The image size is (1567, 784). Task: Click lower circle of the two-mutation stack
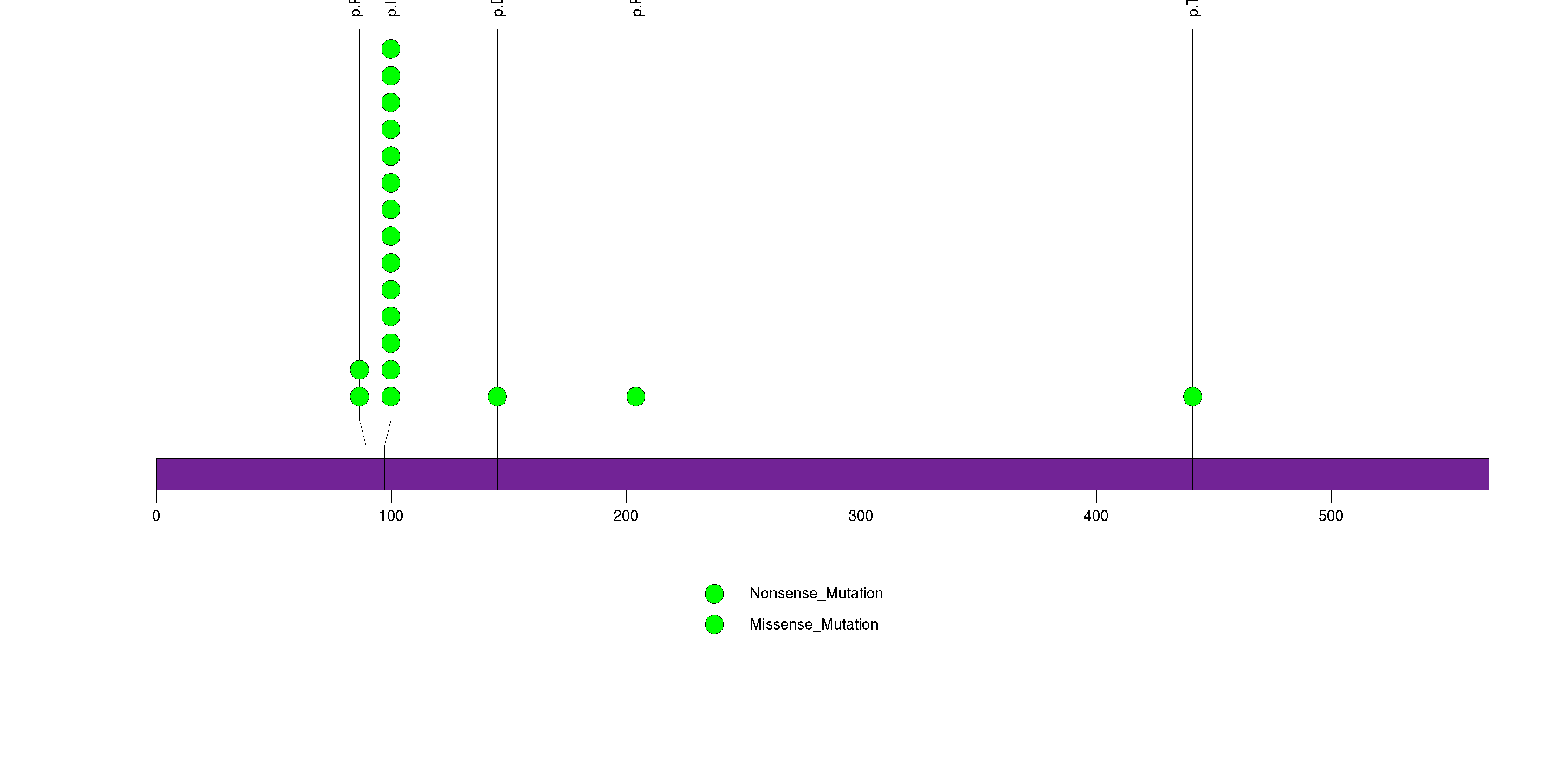pyautogui.click(x=360, y=397)
